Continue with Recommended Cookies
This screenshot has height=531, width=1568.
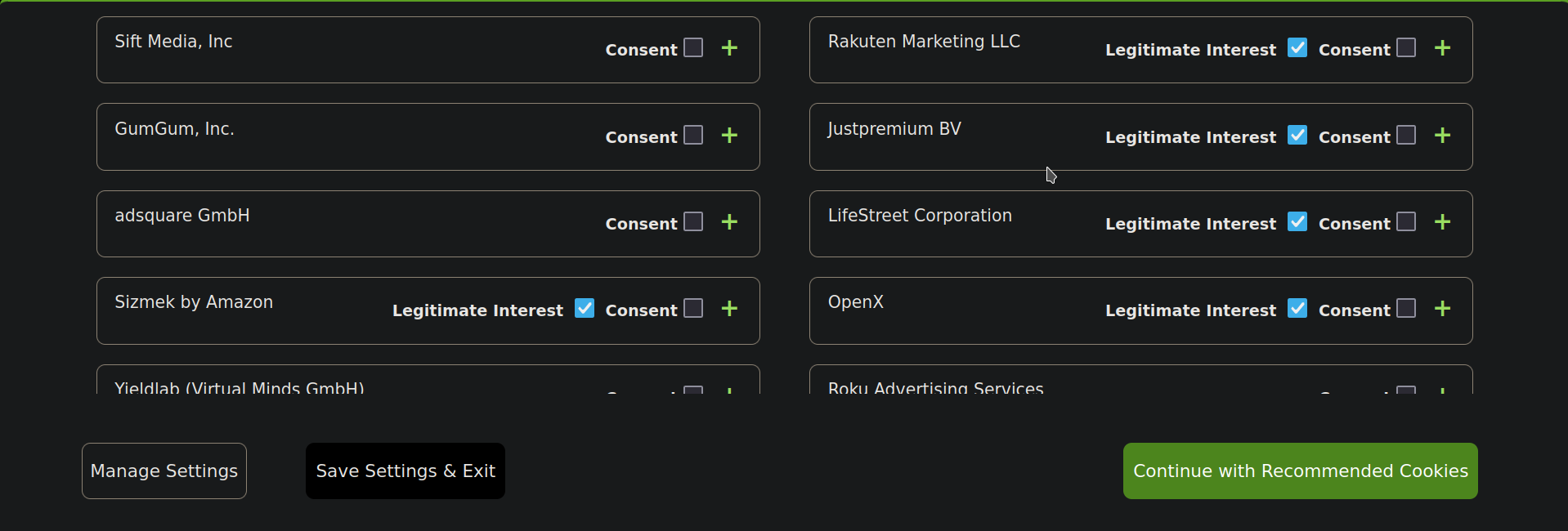click(x=1300, y=471)
